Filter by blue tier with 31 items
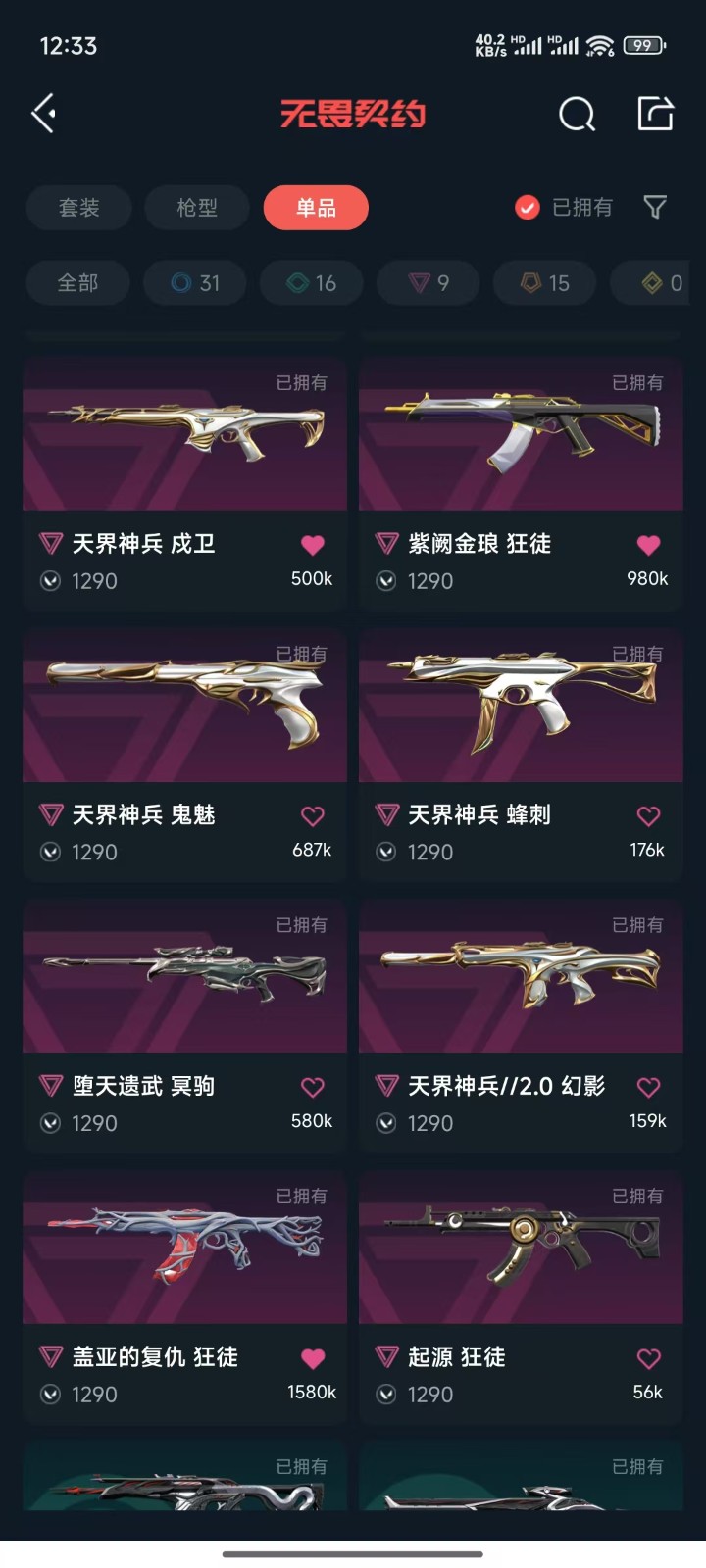The image size is (706, 1568). 194,283
